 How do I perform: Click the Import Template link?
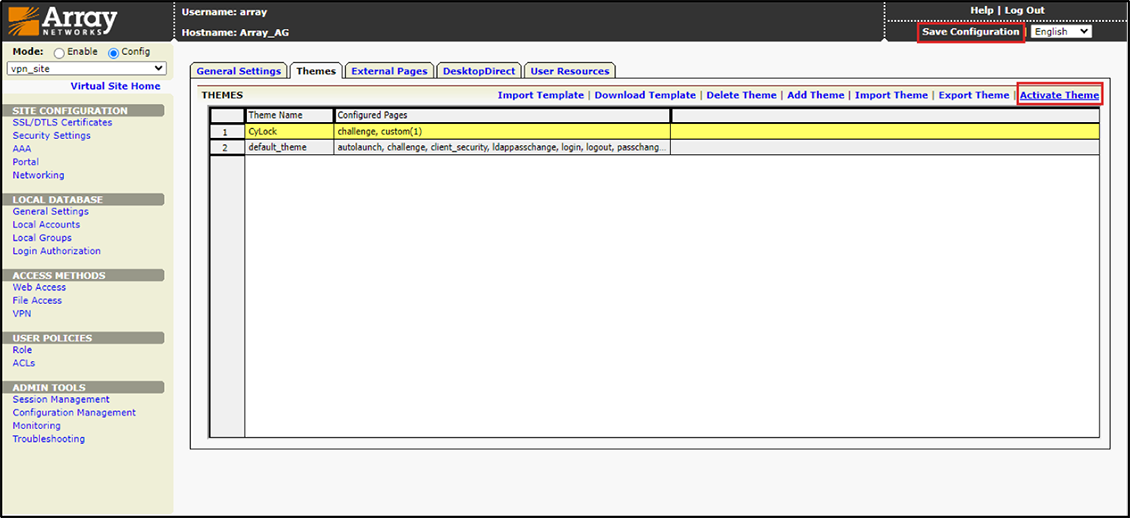pyautogui.click(x=540, y=95)
